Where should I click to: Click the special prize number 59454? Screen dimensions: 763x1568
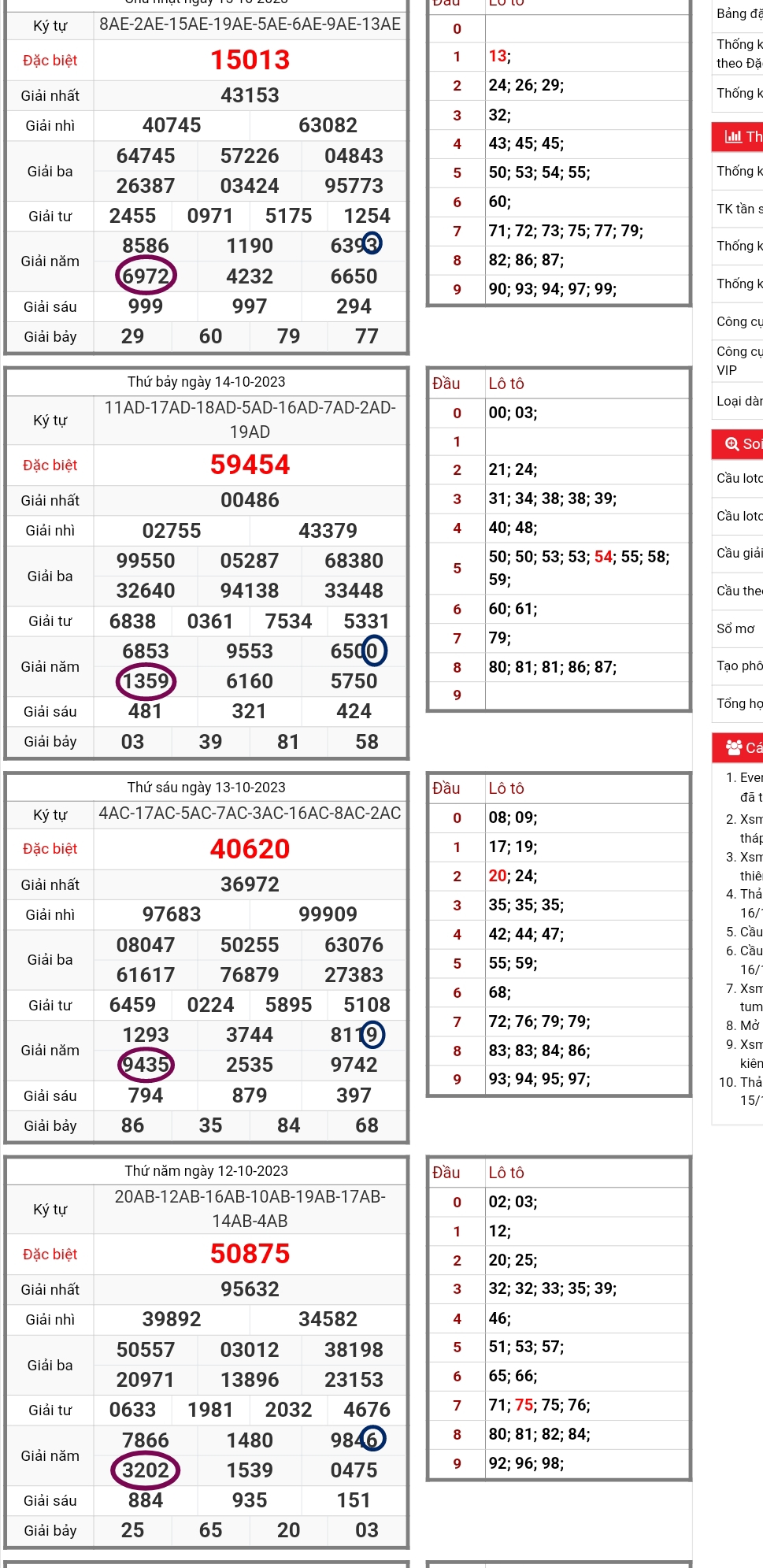coord(250,465)
